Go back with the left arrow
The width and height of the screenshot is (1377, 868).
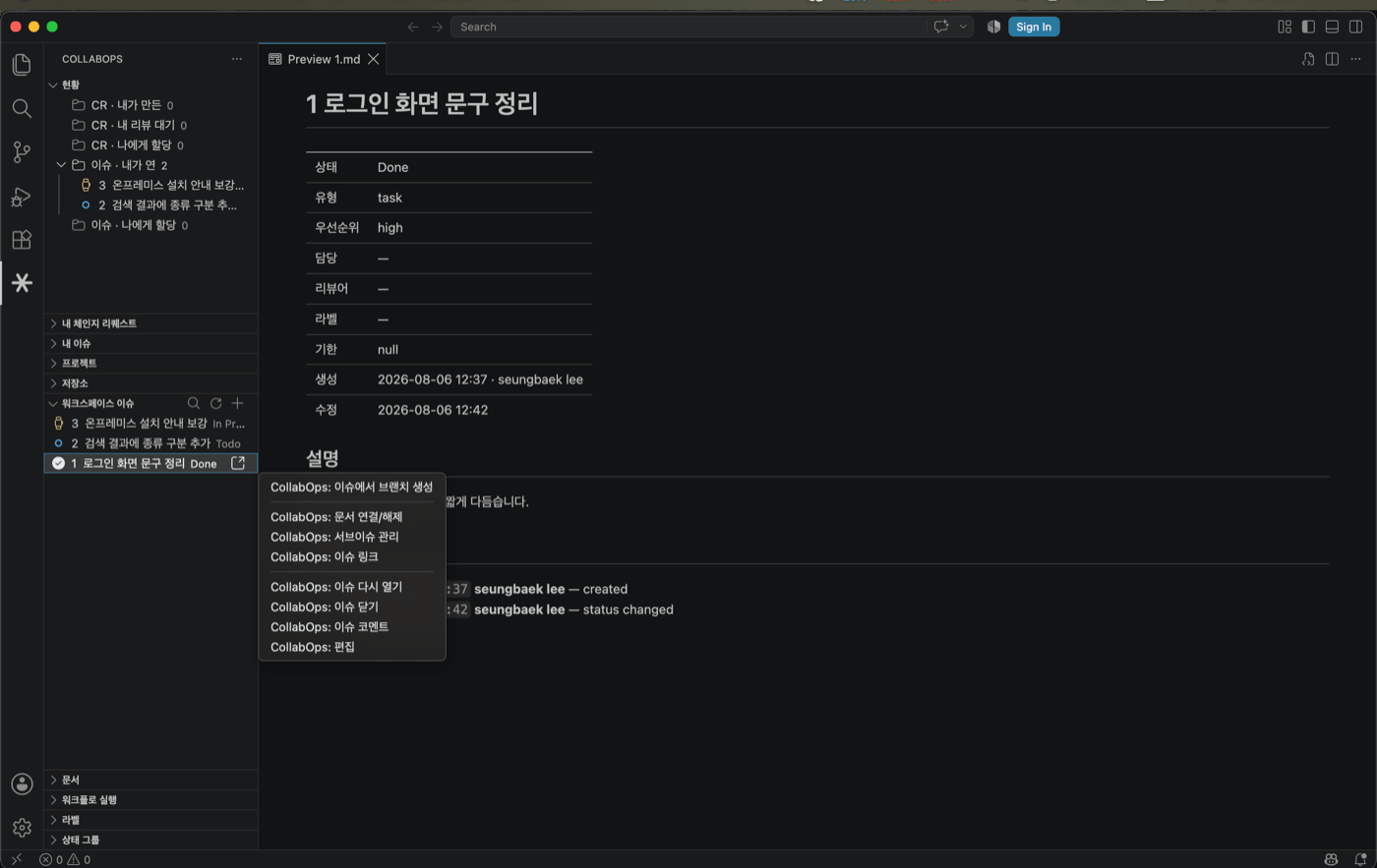413,27
